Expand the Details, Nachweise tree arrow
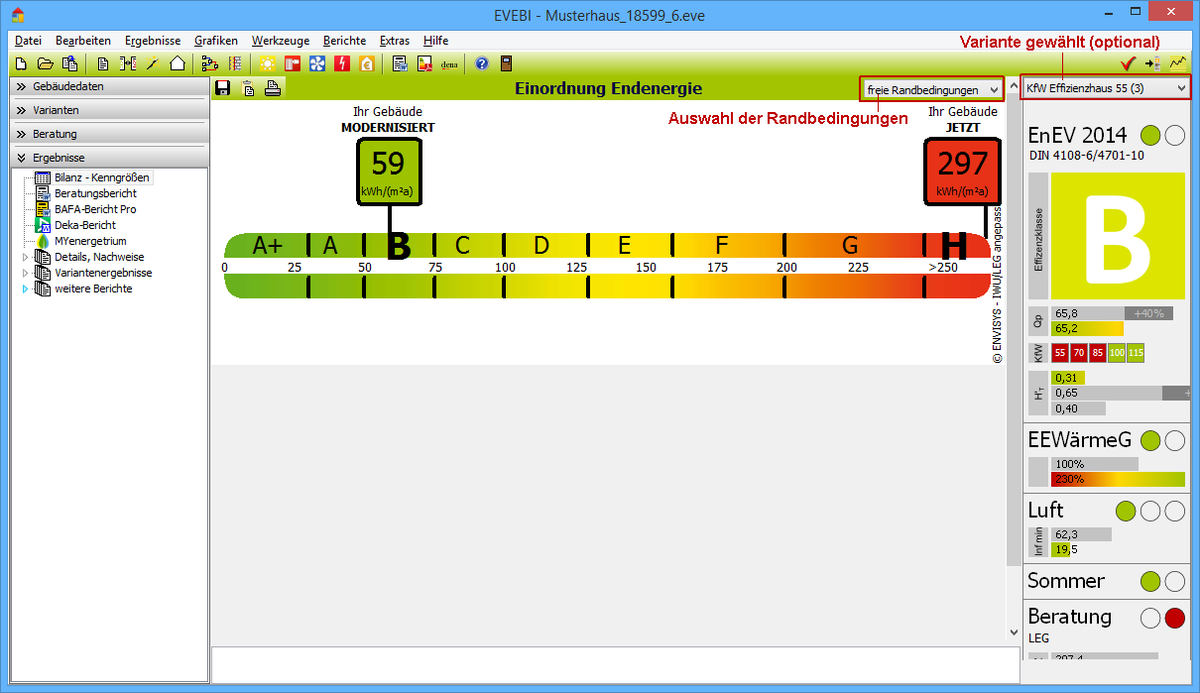1200x693 pixels. [x=26, y=257]
